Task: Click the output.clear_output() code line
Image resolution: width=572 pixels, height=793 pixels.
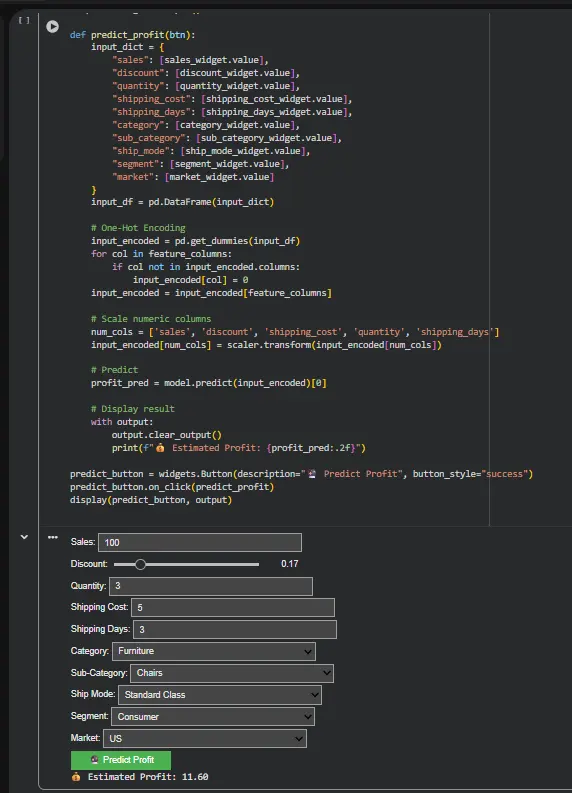Action: click(167, 435)
